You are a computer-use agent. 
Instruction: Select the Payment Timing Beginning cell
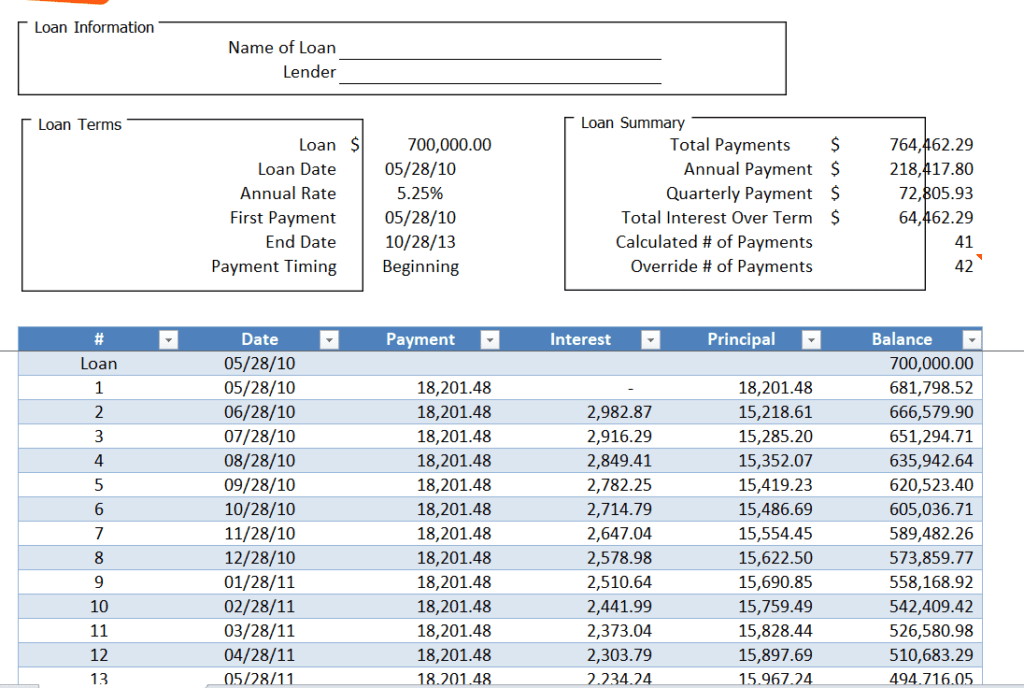point(421,266)
